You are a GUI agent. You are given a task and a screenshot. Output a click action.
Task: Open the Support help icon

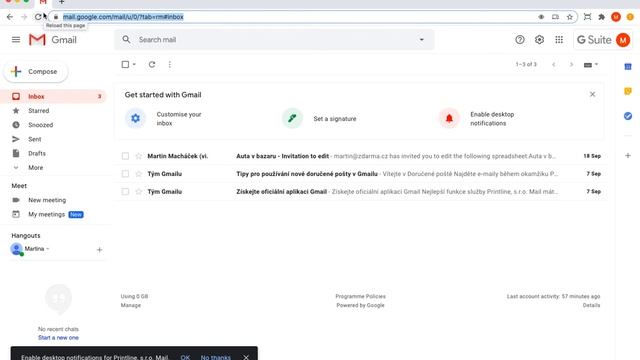pyautogui.click(x=520, y=40)
